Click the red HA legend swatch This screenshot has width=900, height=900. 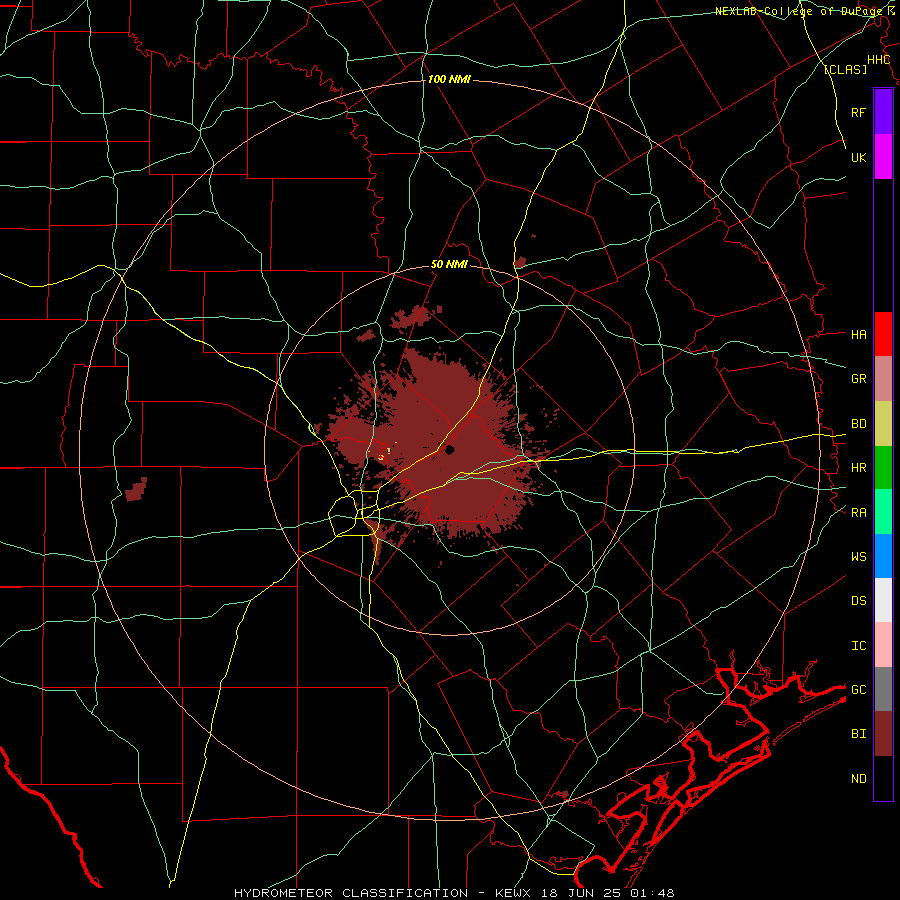tap(883, 334)
